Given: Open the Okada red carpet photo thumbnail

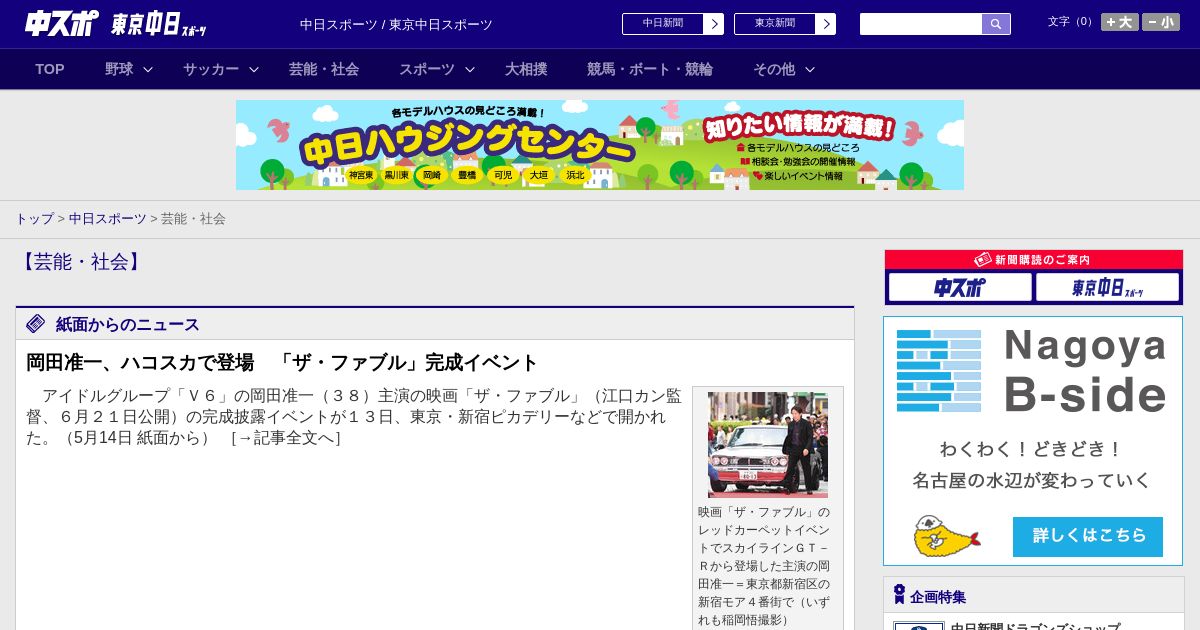Looking at the screenshot, I should point(768,445).
